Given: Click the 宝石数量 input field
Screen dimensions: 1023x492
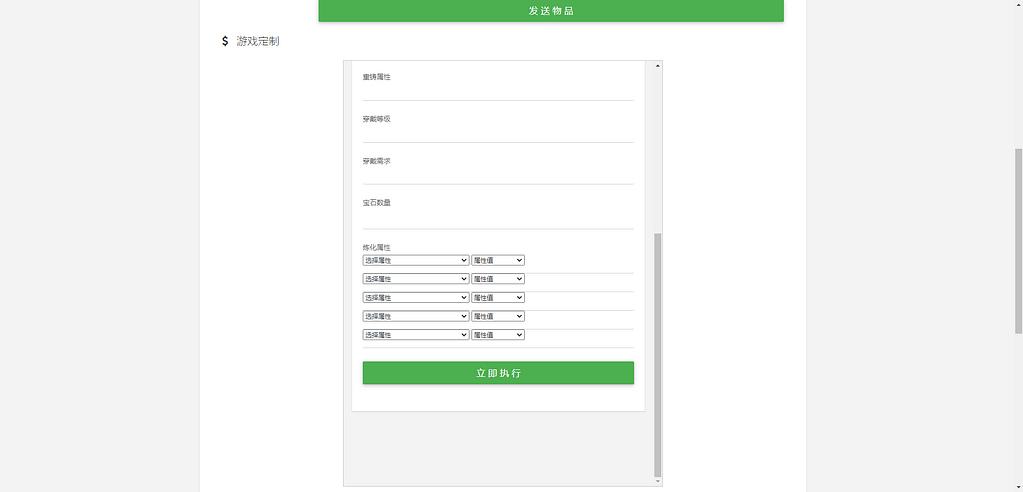Looking at the screenshot, I should [x=498, y=218].
